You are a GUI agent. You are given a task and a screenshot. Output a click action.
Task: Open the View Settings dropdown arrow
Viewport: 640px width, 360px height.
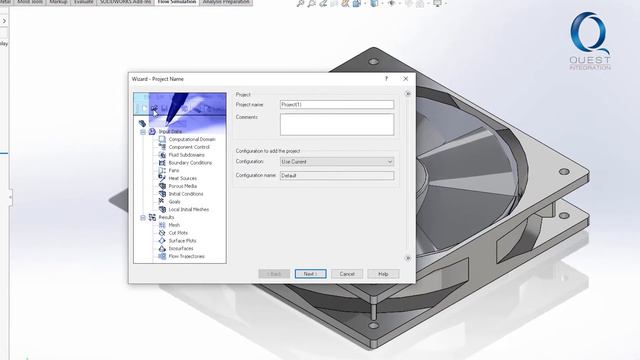click(445, 4)
